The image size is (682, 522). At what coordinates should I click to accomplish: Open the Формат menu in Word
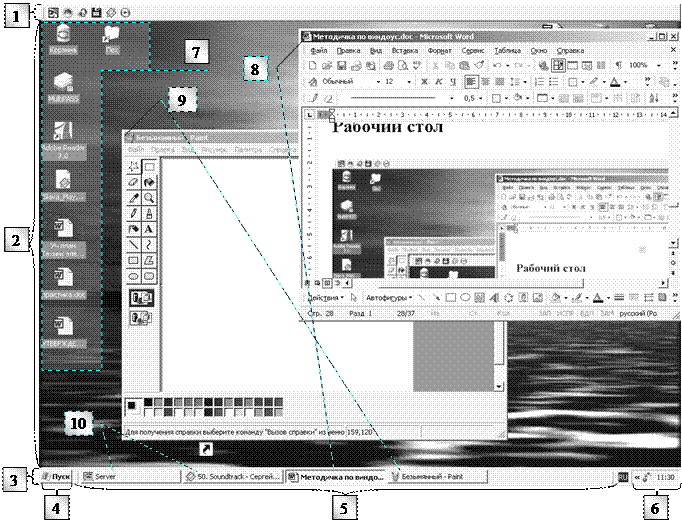click(439, 50)
